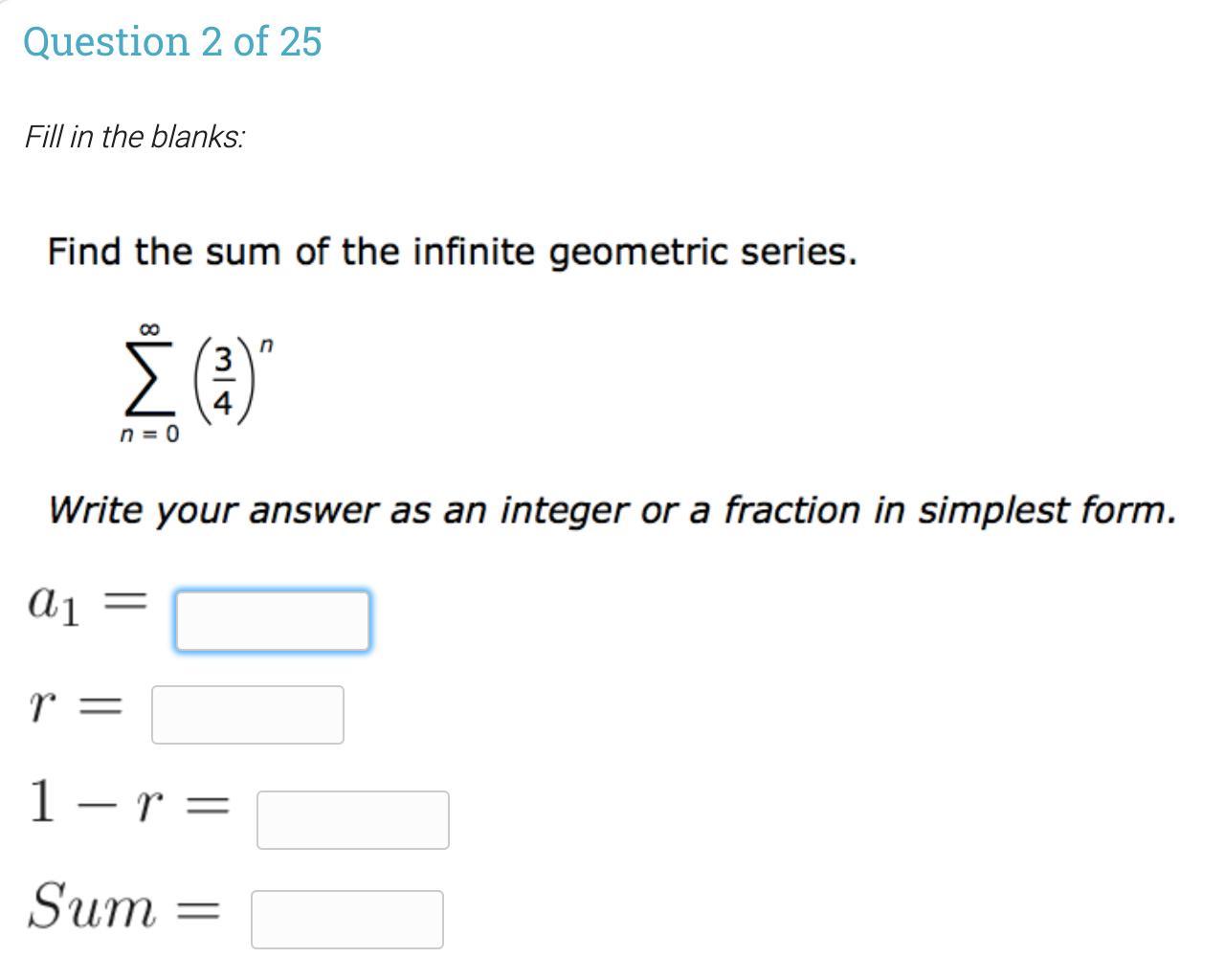The height and width of the screenshot is (980, 1225).
Task: Focus the r answer input field
Action: [247, 715]
